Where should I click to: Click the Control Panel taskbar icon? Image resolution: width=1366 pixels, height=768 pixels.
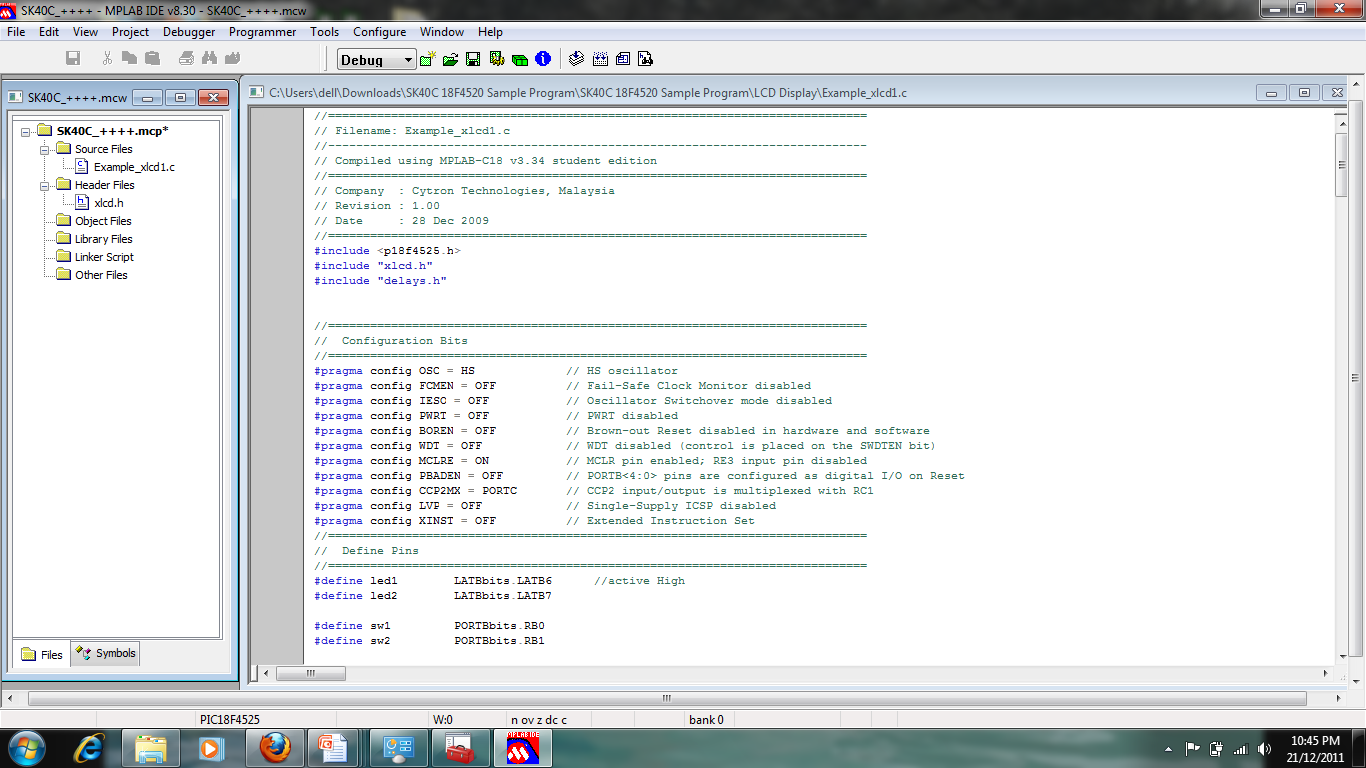[398, 748]
